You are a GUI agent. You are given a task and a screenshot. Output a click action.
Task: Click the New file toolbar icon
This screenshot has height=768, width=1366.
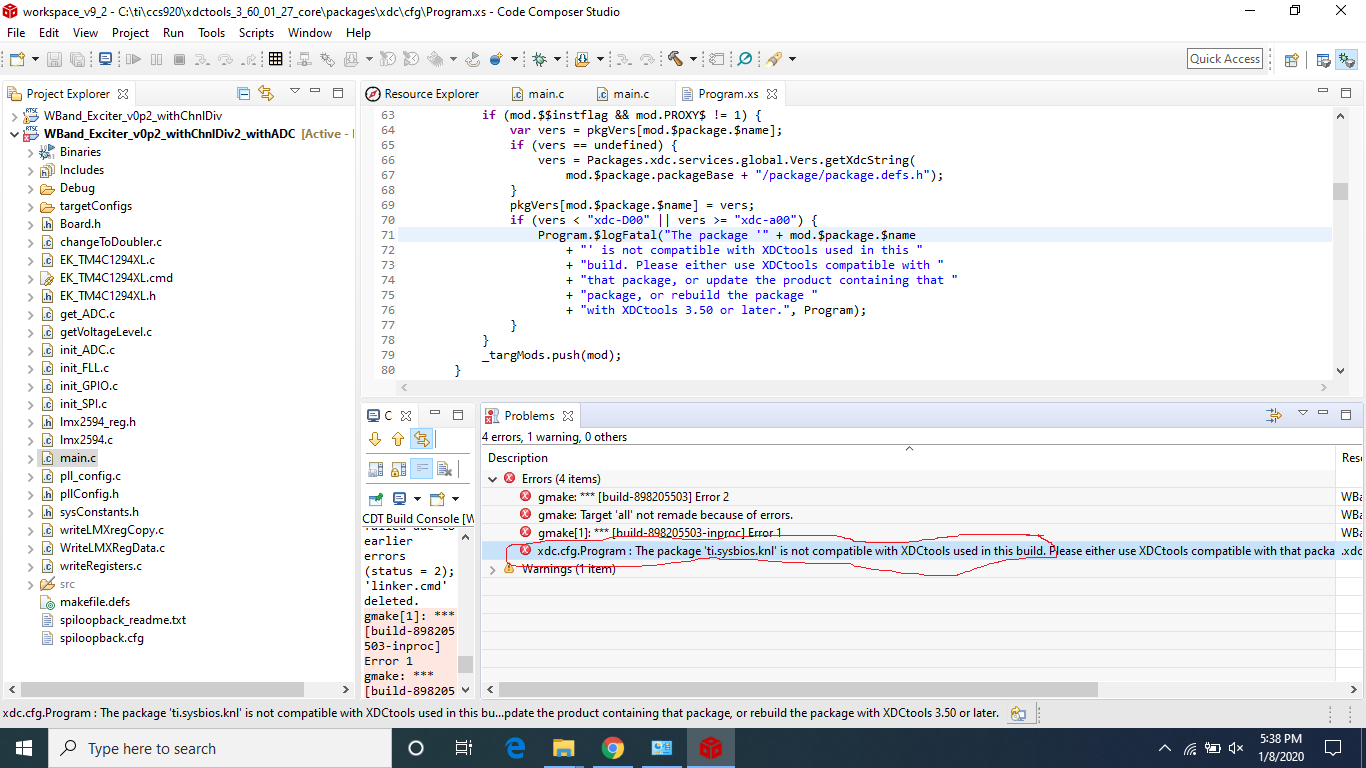(x=17, y=59)
